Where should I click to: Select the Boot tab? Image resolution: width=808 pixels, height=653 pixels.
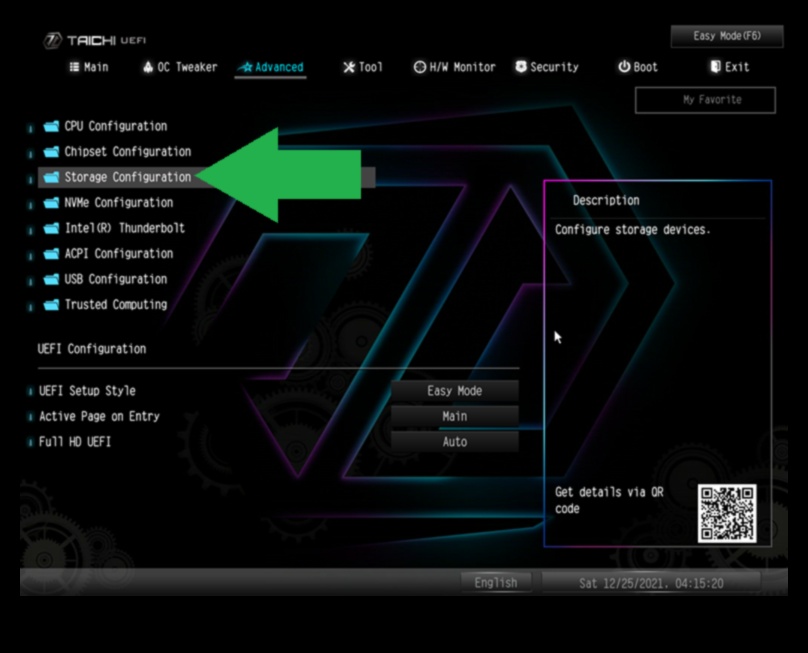click(637, 67)
